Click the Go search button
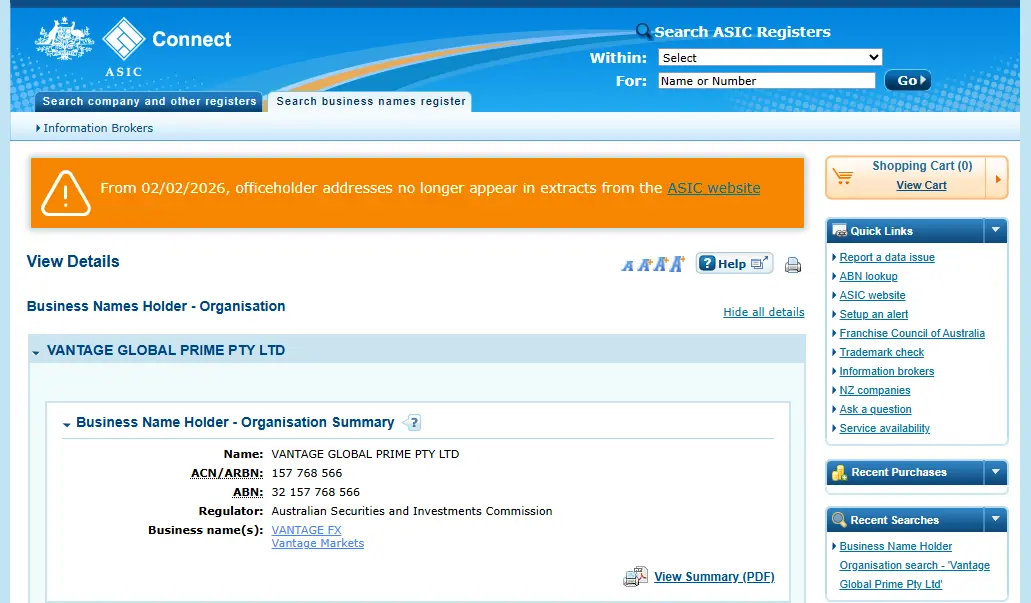 [907, 80]
